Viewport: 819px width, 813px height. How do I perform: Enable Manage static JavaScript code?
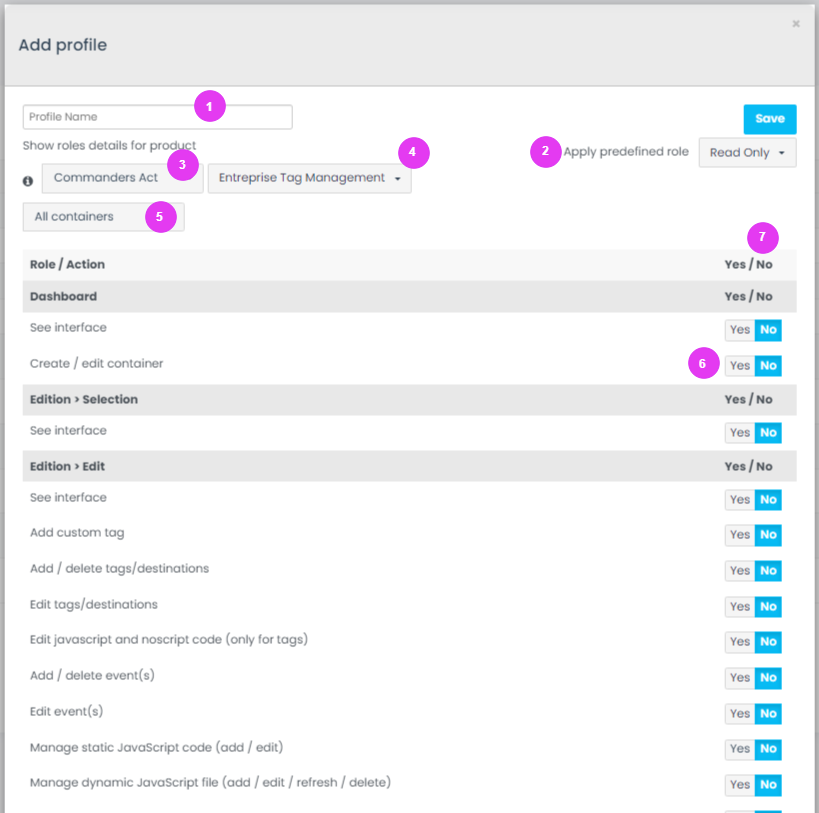(x=740, y=749)
